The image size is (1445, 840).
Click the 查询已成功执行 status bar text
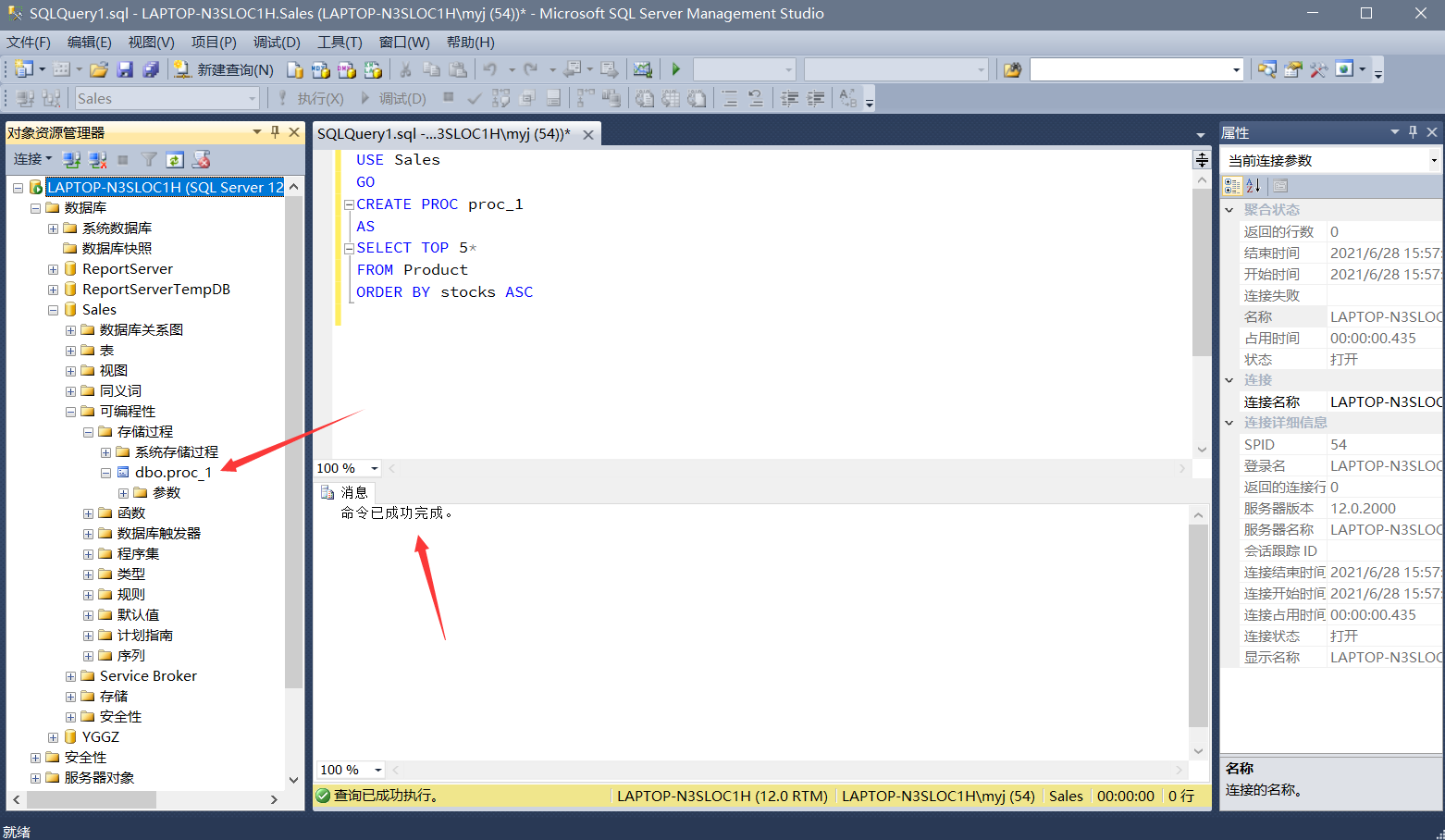coord(386,796)
